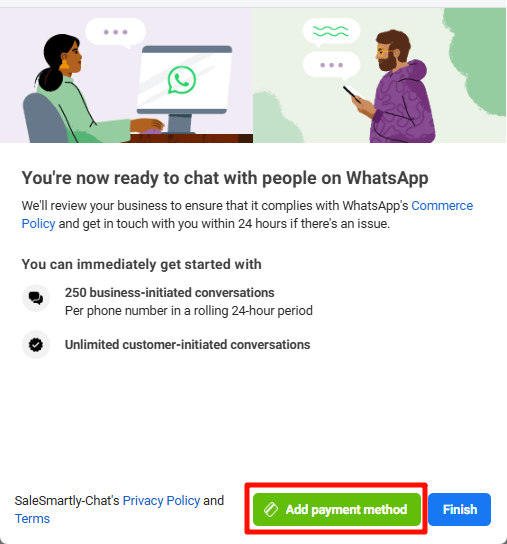Click the "Per phone number in a rolling 24-hour period" line
The height and width of the screenshot is (544, 507).
click(x=189, y=311)
